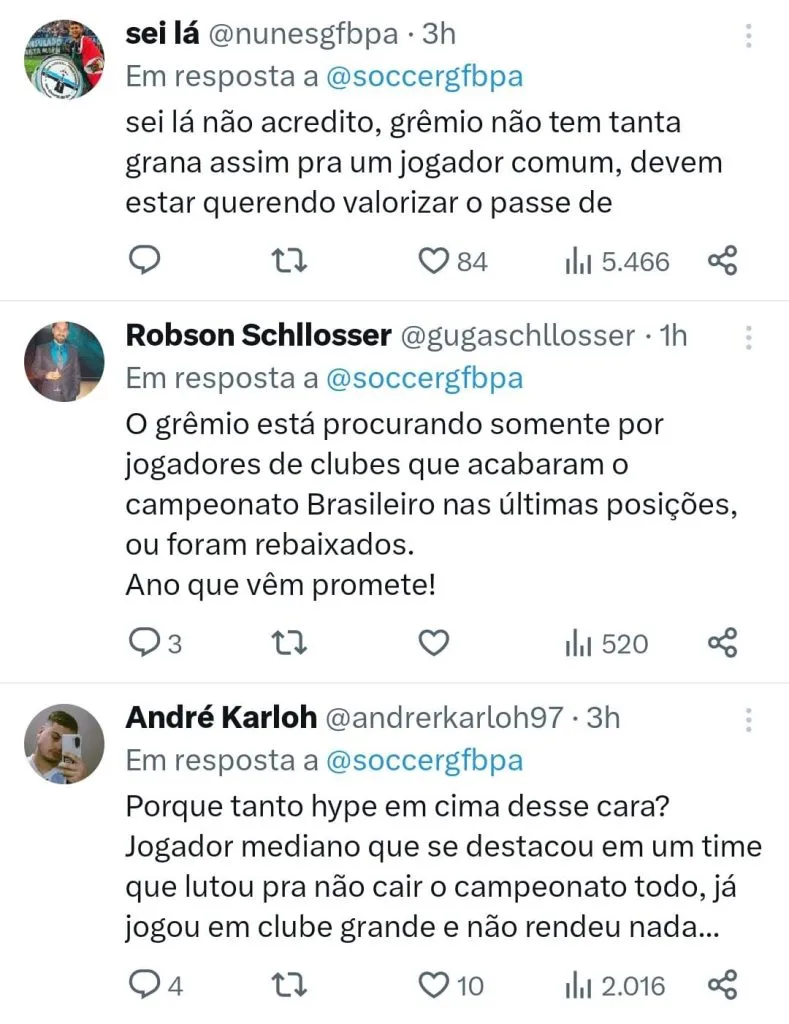View analytics showing 5.466 views
Screen dimensions: 789x1024
[578, 261]
